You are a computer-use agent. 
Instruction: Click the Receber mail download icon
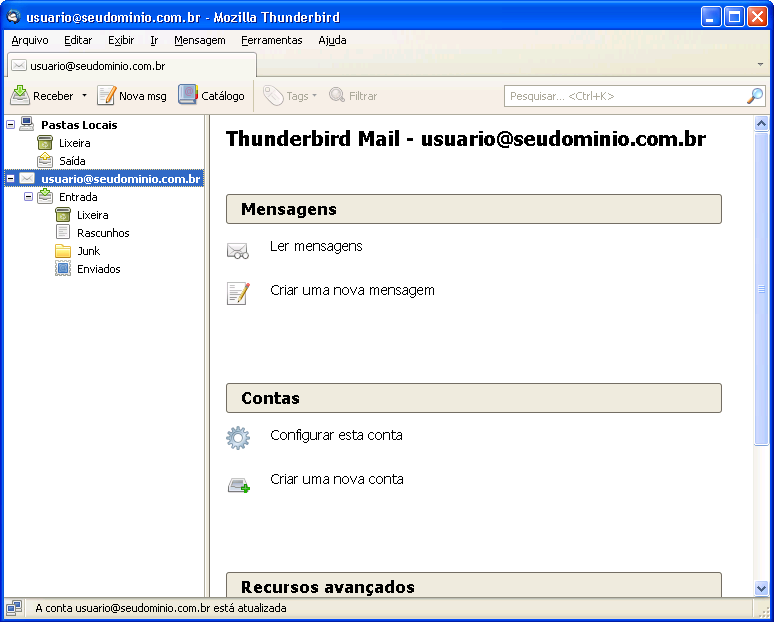tap(20, 96)
